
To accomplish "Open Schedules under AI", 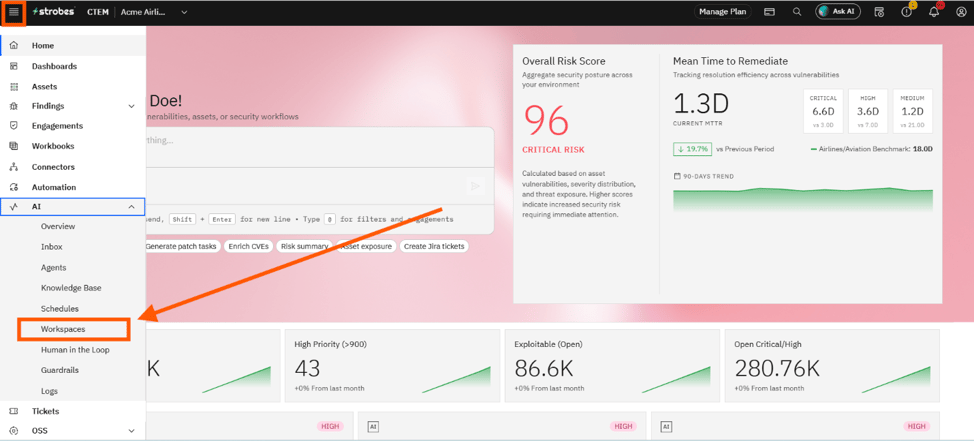I will point(60,309).
